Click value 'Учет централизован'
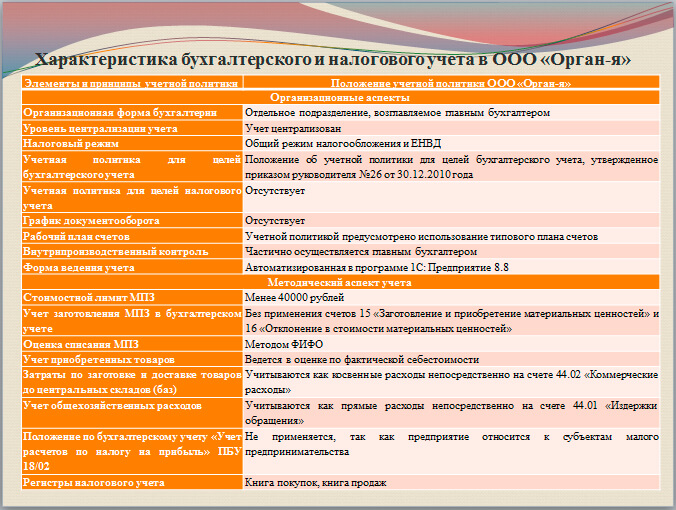 coord(293,128)
